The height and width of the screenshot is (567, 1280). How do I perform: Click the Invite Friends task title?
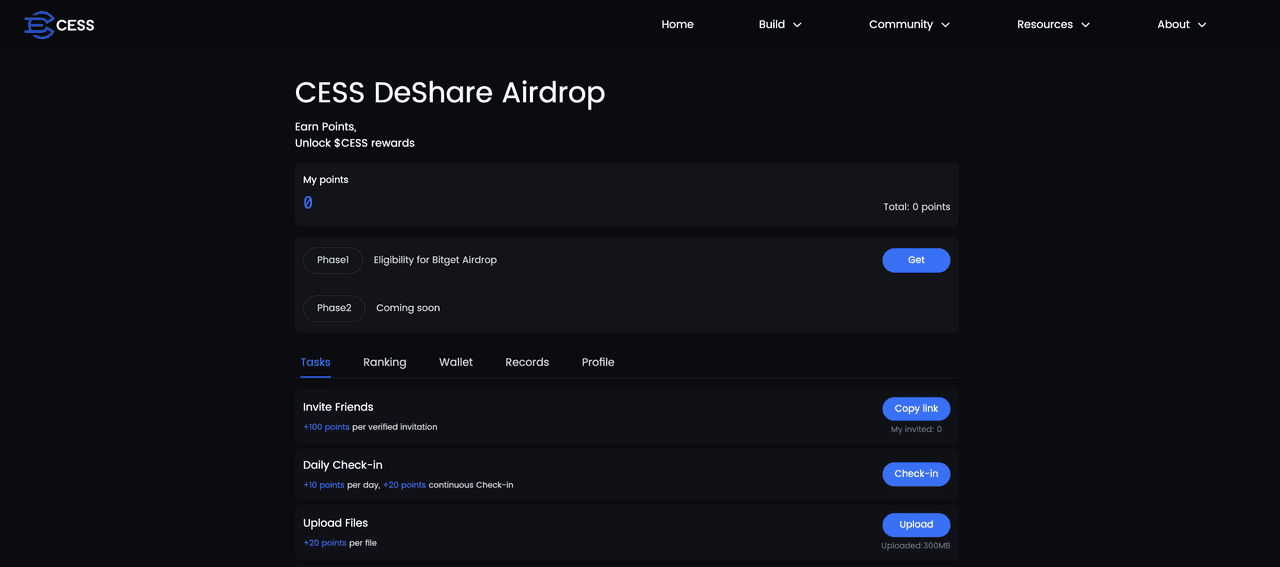click(338, 407)
